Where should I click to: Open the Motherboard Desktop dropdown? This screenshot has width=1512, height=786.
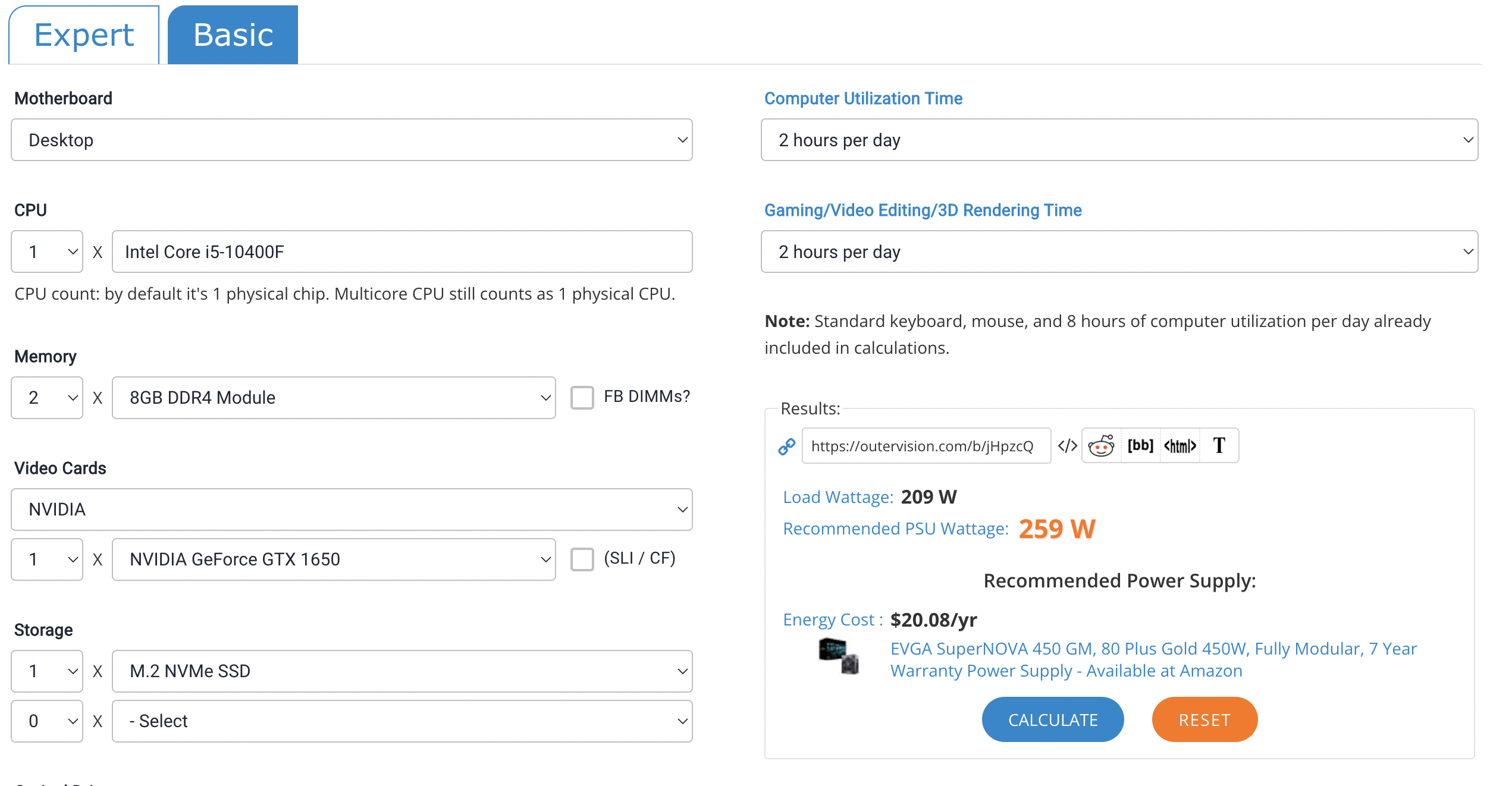352,140
